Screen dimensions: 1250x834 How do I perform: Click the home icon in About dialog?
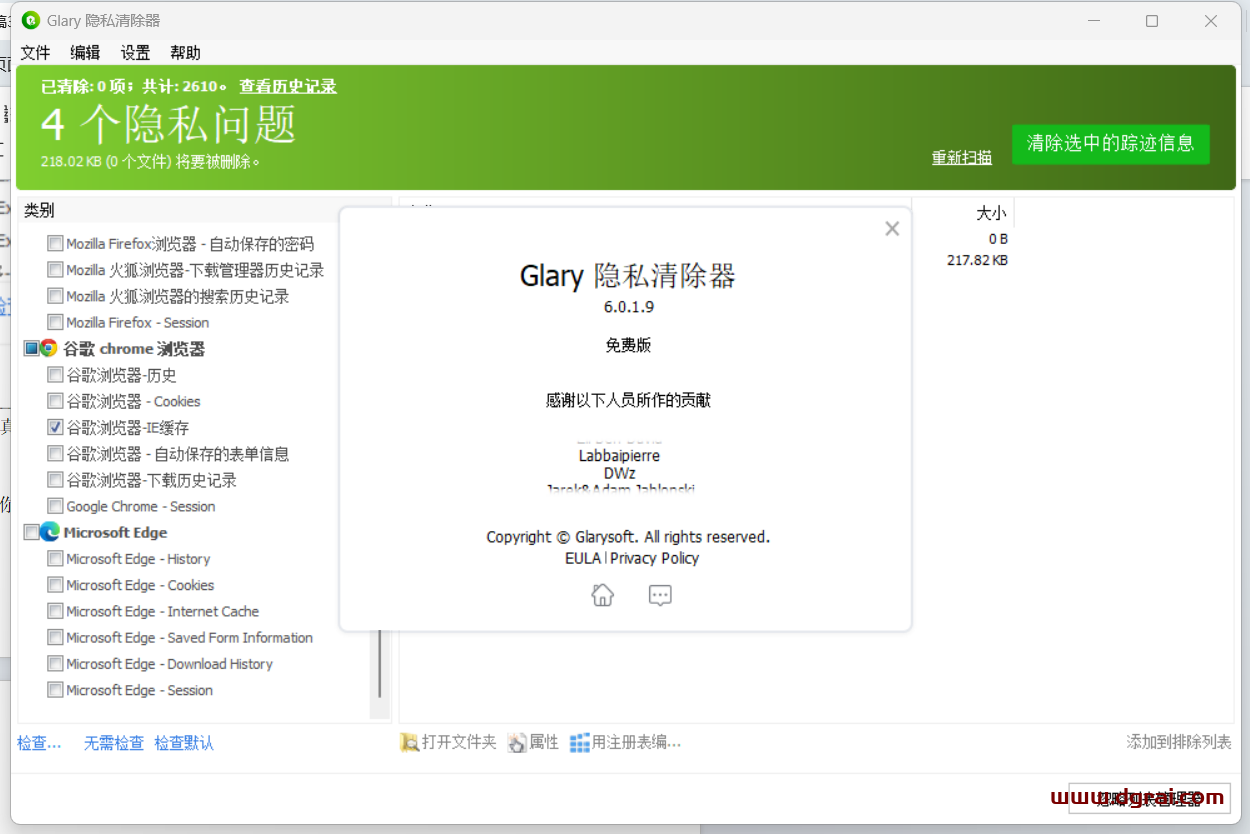(602, 595)
